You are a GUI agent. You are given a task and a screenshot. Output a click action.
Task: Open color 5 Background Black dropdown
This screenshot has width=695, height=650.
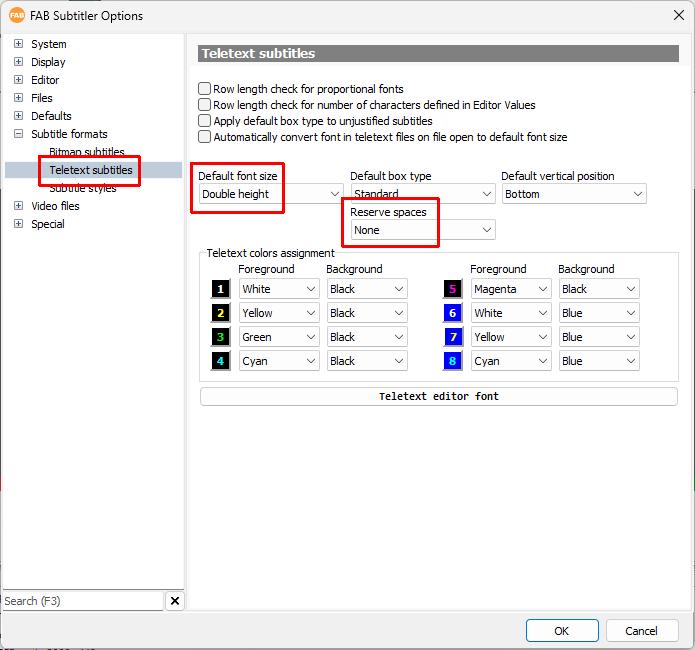coord(599,289)
